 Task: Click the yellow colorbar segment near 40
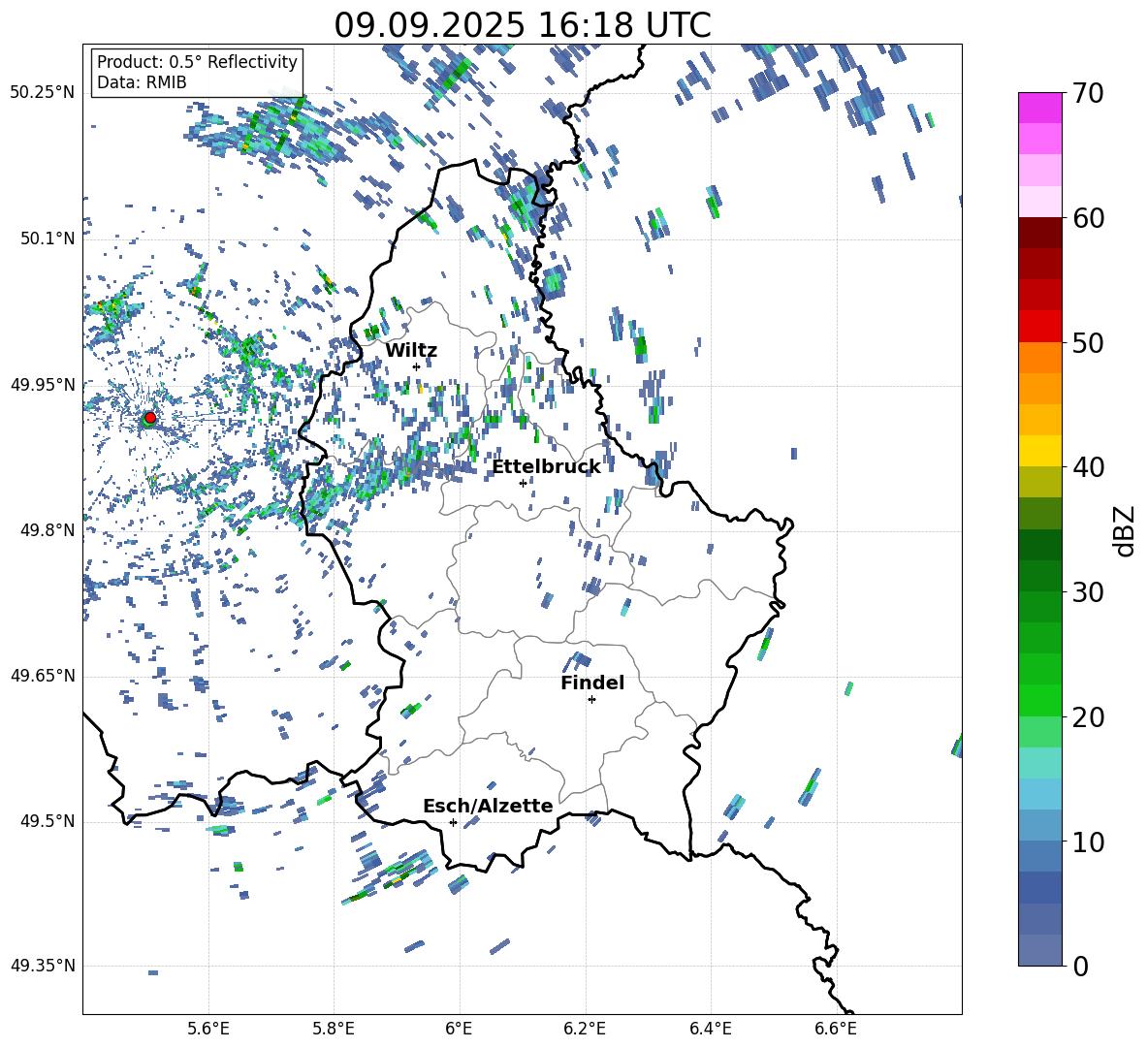(1039, 451)
